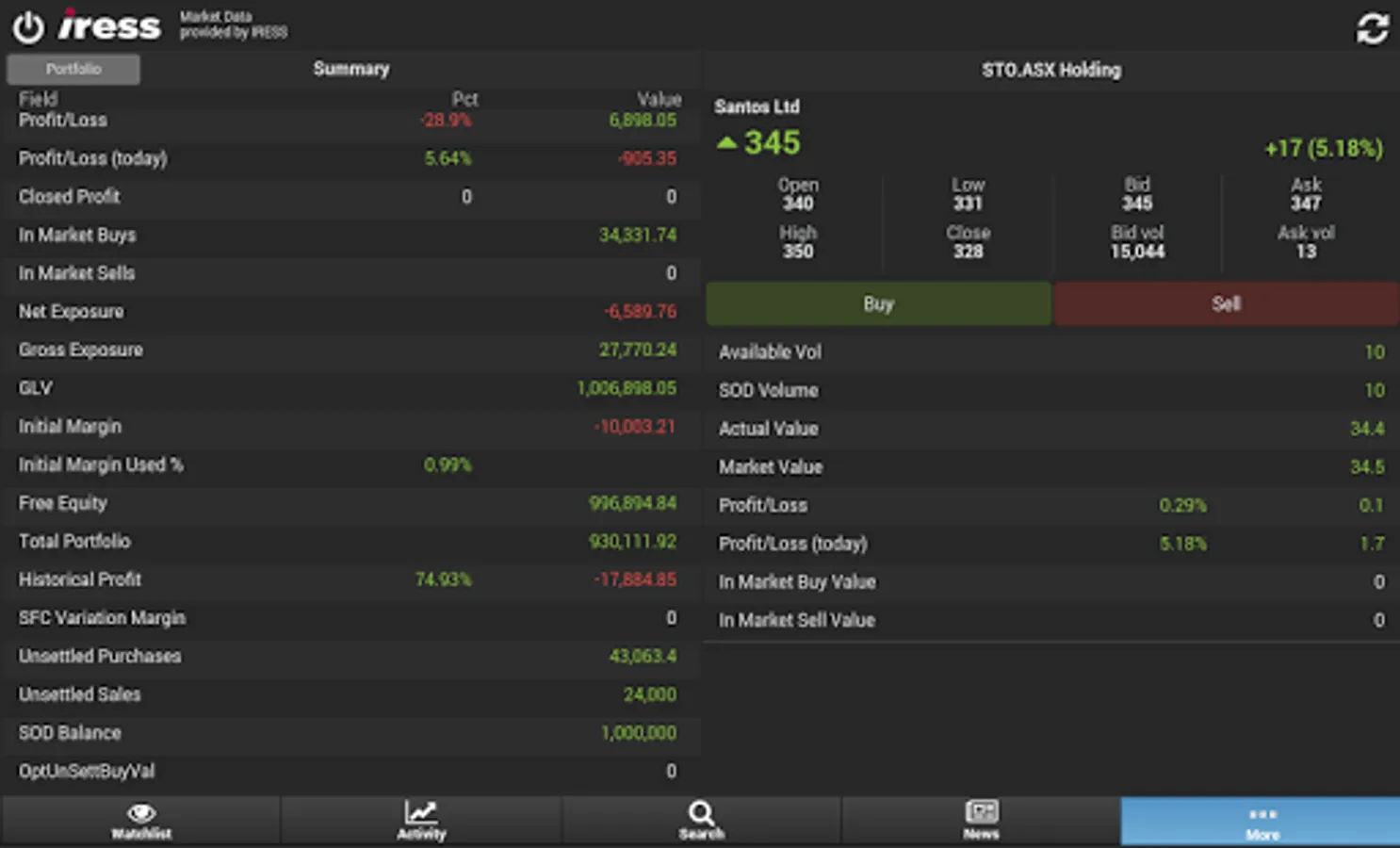This screenshot has height=848, width=1400.
Task: Click the GLV value 1,006,898.05
Action: [x=627, y=388]
